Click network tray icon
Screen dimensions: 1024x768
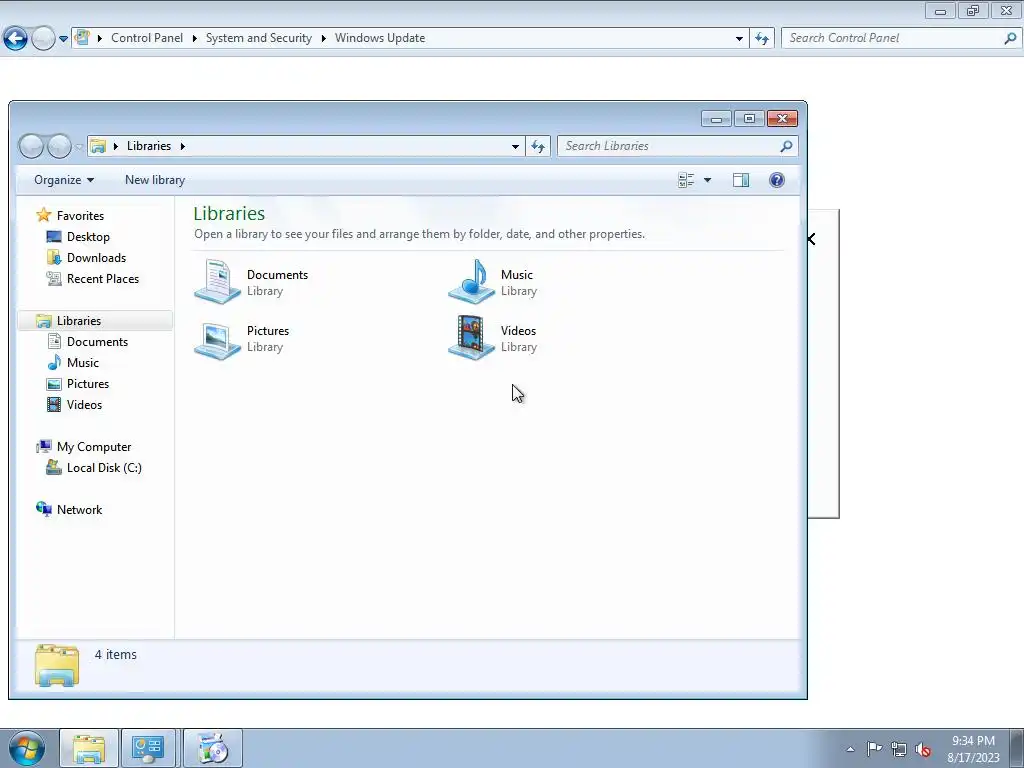click(899, 749)
